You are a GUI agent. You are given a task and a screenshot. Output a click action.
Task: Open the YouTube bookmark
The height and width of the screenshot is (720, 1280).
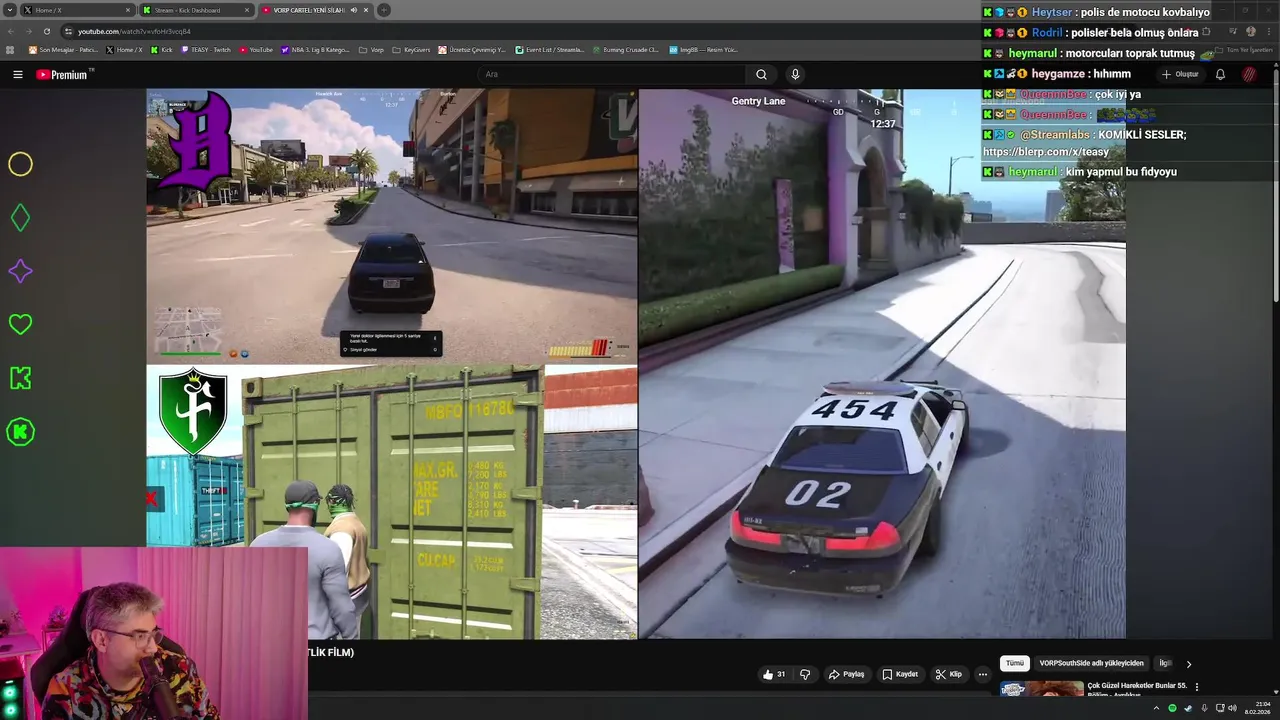point(256,50)
